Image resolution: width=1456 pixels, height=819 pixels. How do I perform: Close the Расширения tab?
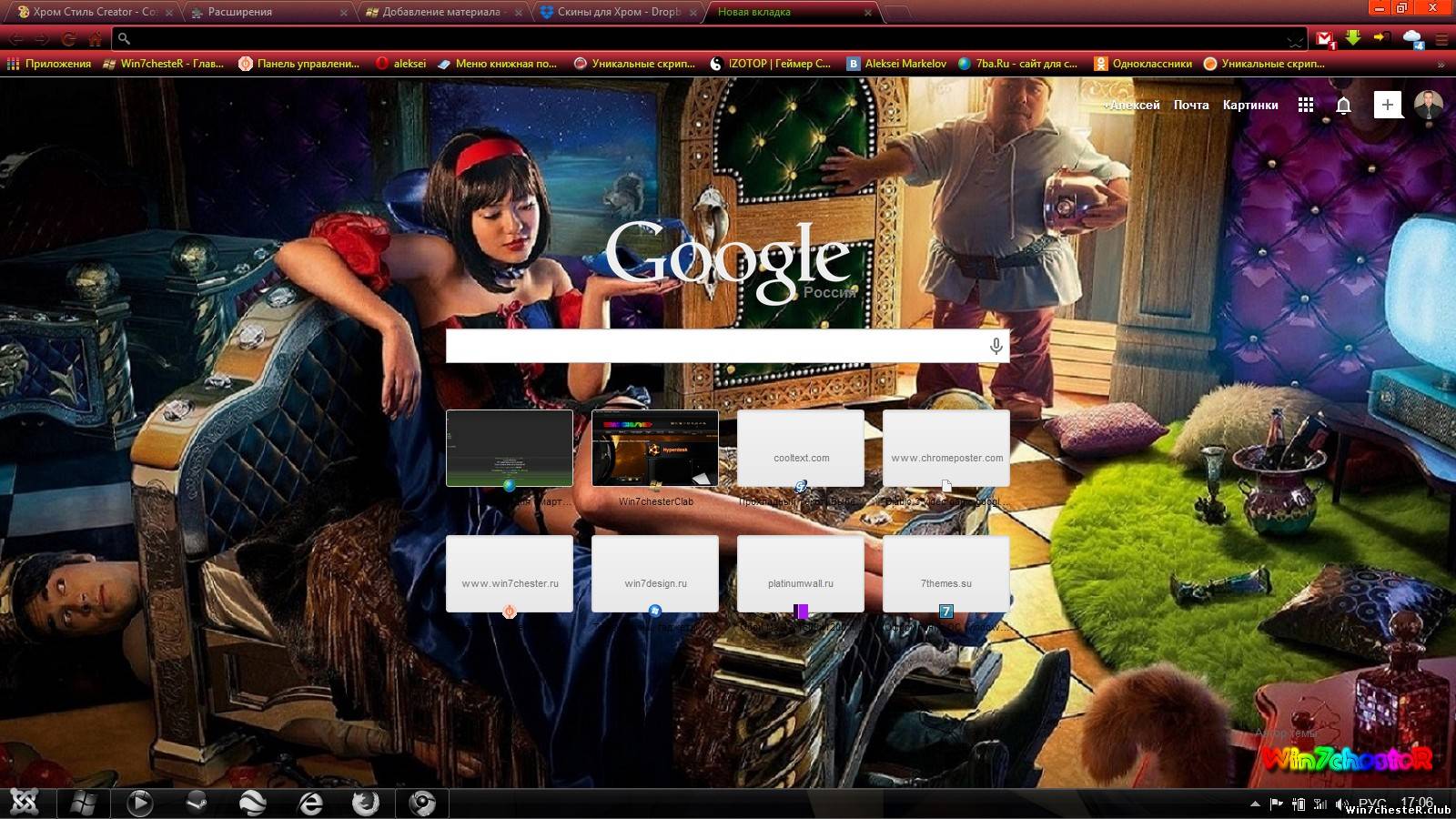click(343, 13)
